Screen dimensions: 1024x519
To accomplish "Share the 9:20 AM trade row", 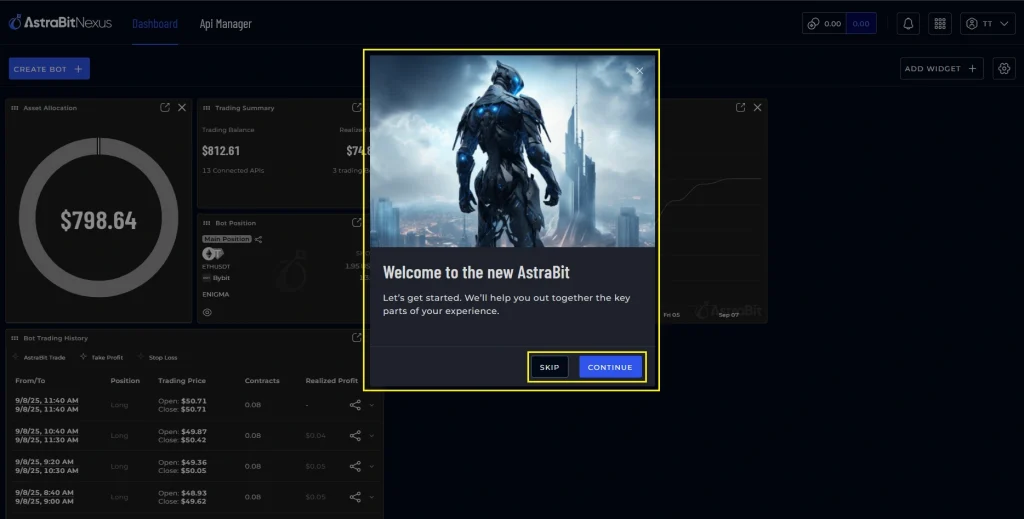I will pyautogui.click(x=355, y=466).
